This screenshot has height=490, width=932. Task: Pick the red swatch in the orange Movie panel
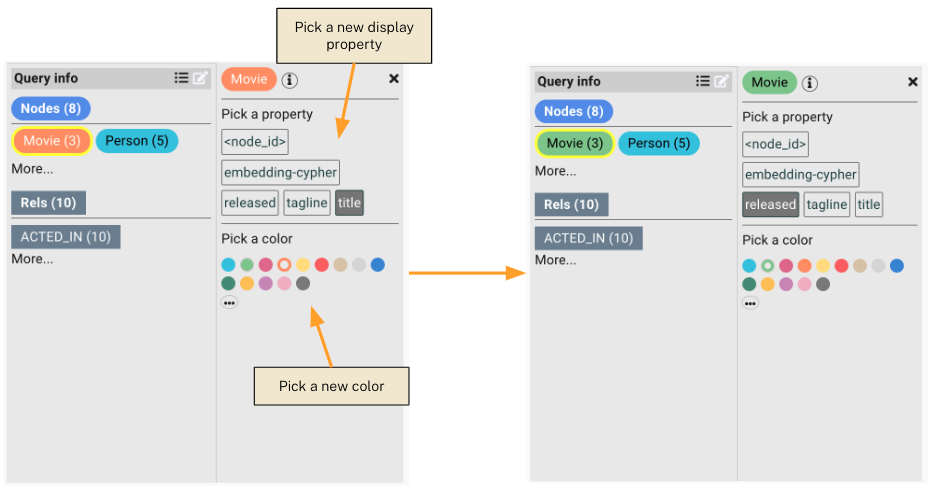click(322, 265)
